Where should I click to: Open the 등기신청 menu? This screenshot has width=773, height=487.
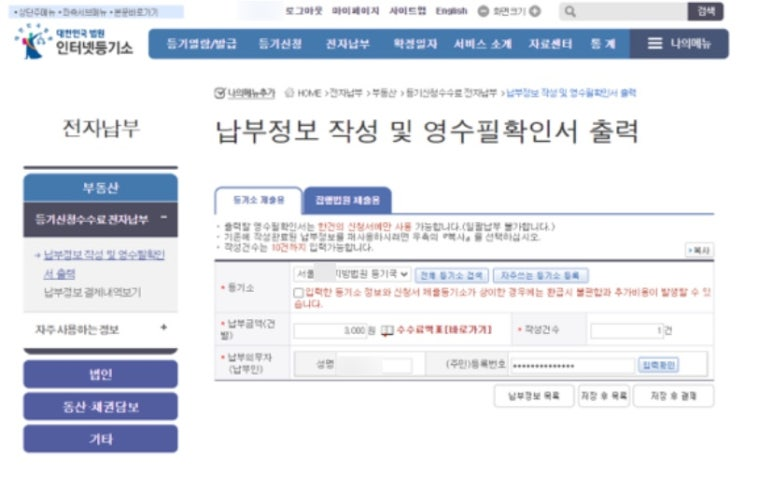280,44
